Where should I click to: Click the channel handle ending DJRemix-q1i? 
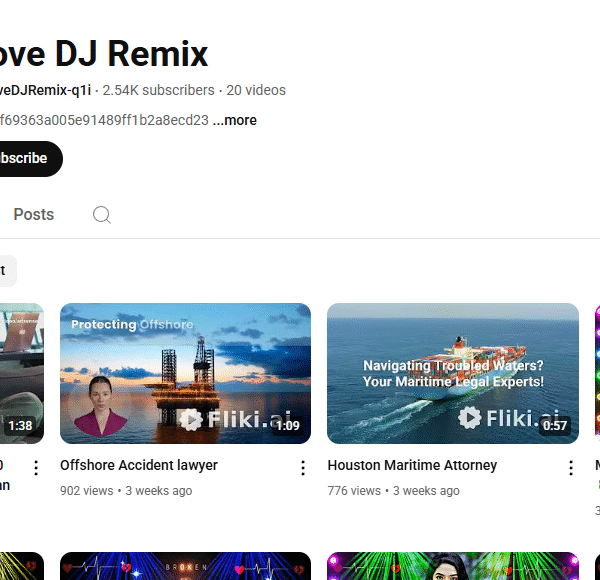[45, 90]
